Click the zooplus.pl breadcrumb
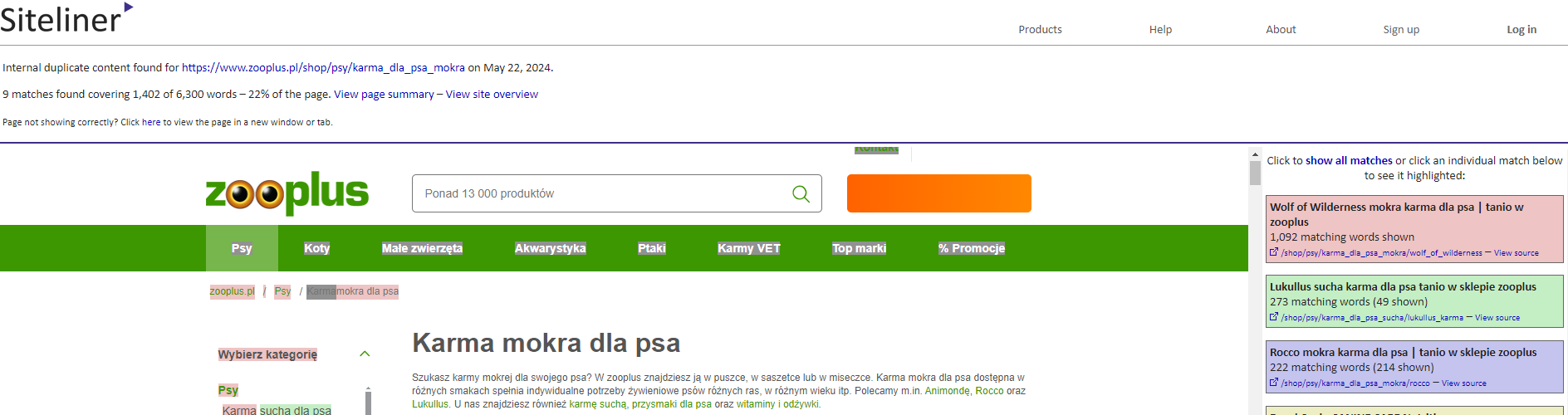The image size is (1568, 415). (232, 291)
